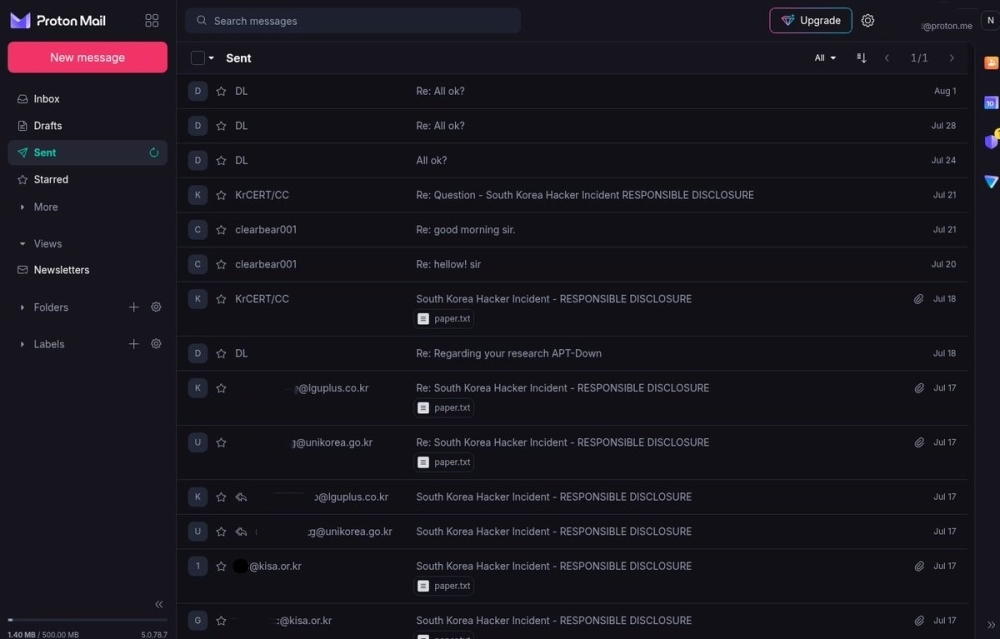Image resolution: width=1000 pixels, height=639 pixels.
Task: Collapse the sidebar with double-chevron icon
Action: coord(158,604)
